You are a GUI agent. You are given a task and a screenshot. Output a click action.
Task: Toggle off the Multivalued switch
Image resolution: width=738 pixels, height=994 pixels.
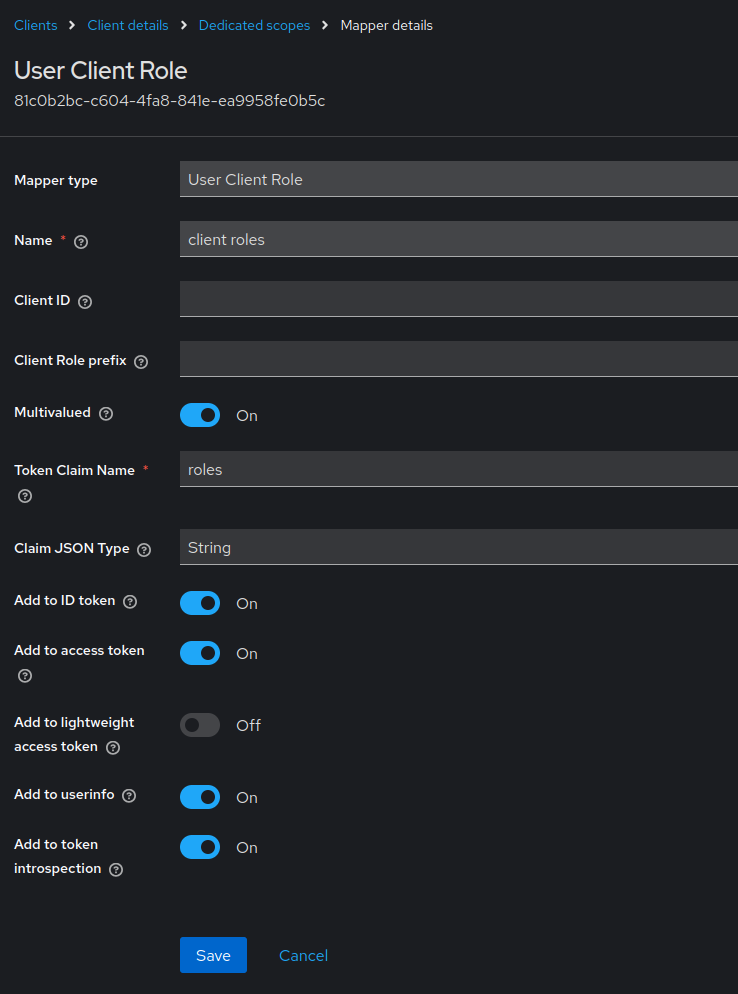[200, 415]
